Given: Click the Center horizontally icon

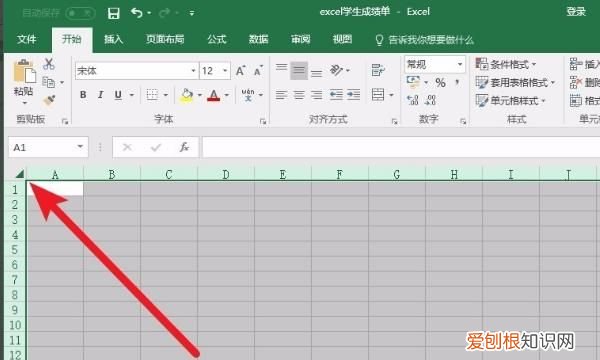Looking at the screenshot, I should (299, 94).
